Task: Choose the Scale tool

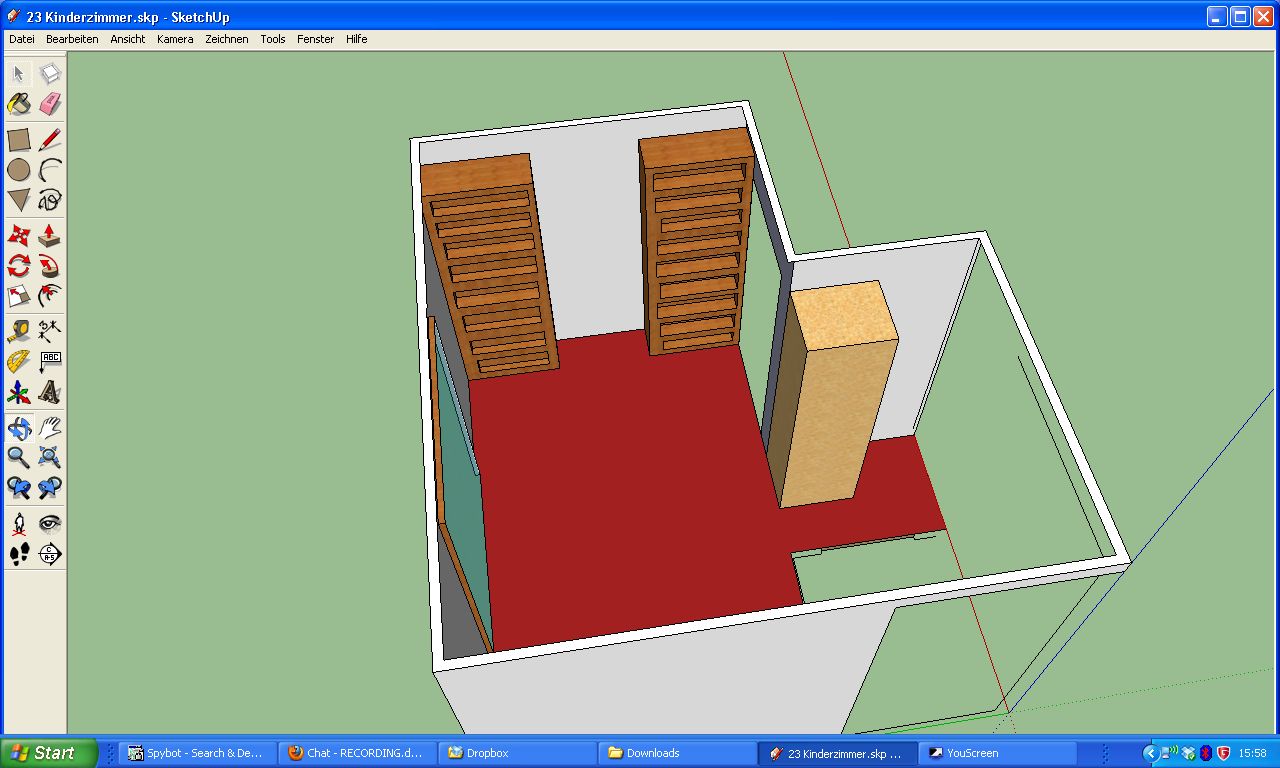Action: pyautogui.click(x=19, y=296)
